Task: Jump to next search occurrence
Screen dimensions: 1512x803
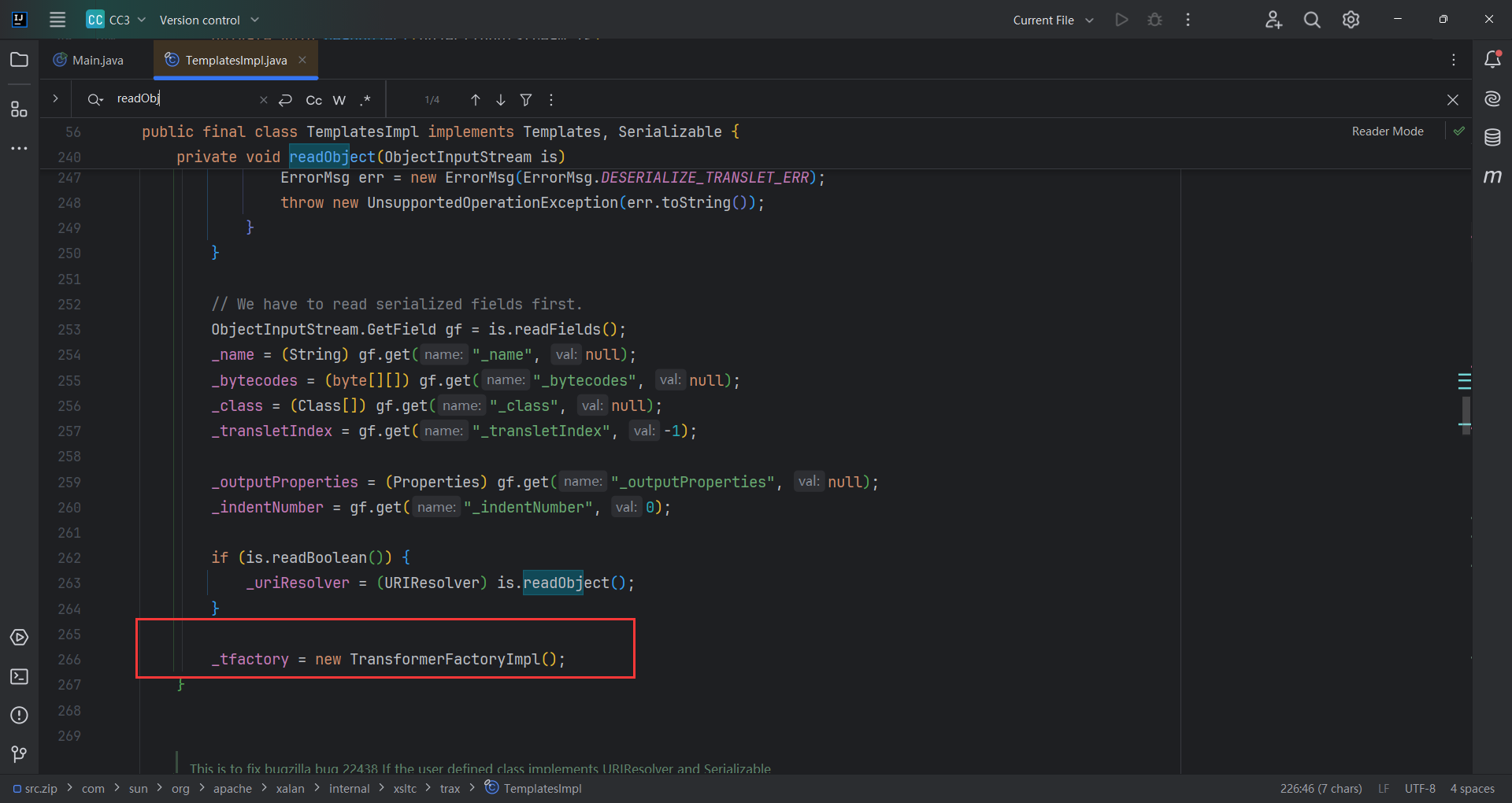Action: [501, 100]
